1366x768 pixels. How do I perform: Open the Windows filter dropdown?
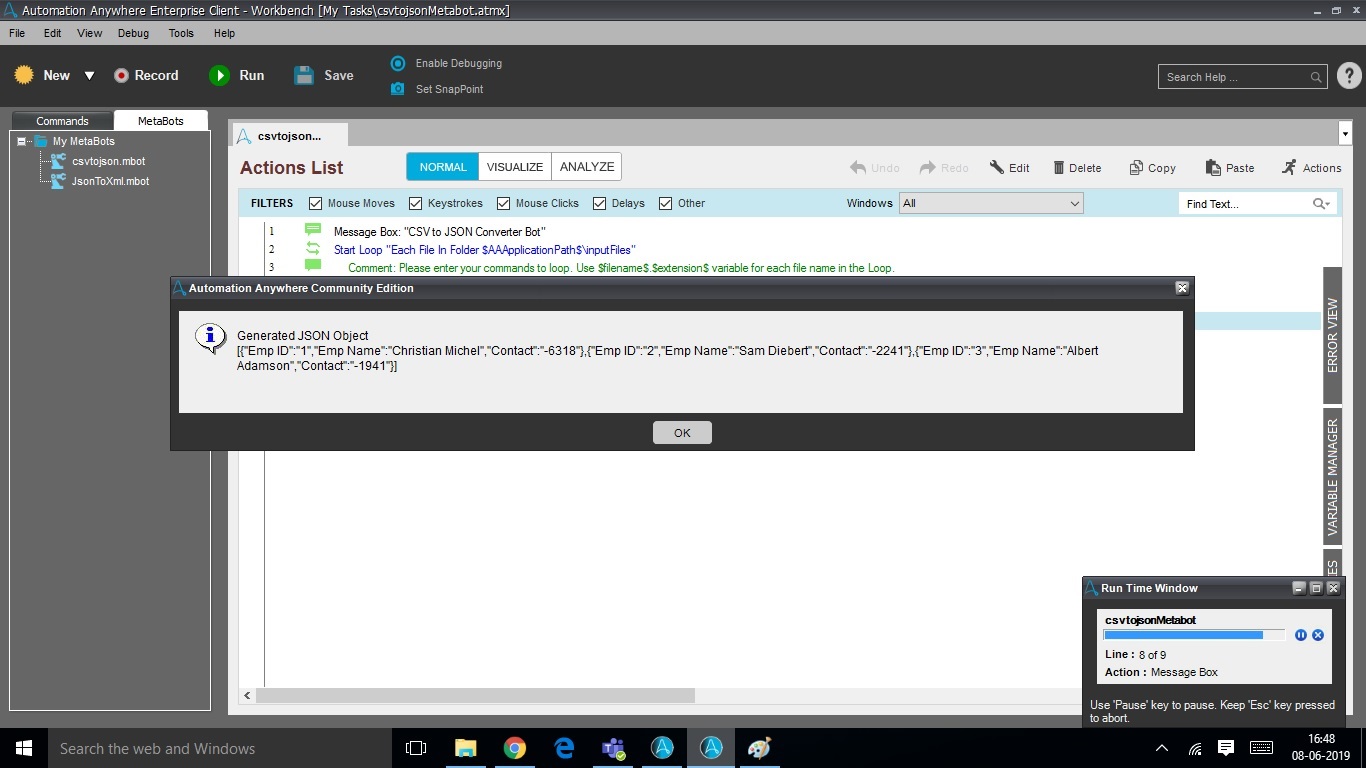[x=991, y=203]
